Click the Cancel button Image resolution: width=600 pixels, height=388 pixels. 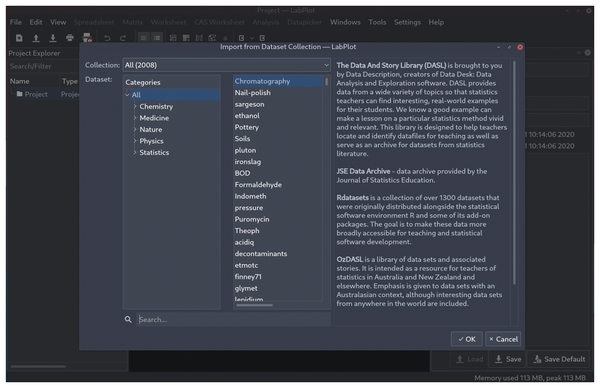coord(503,339)
